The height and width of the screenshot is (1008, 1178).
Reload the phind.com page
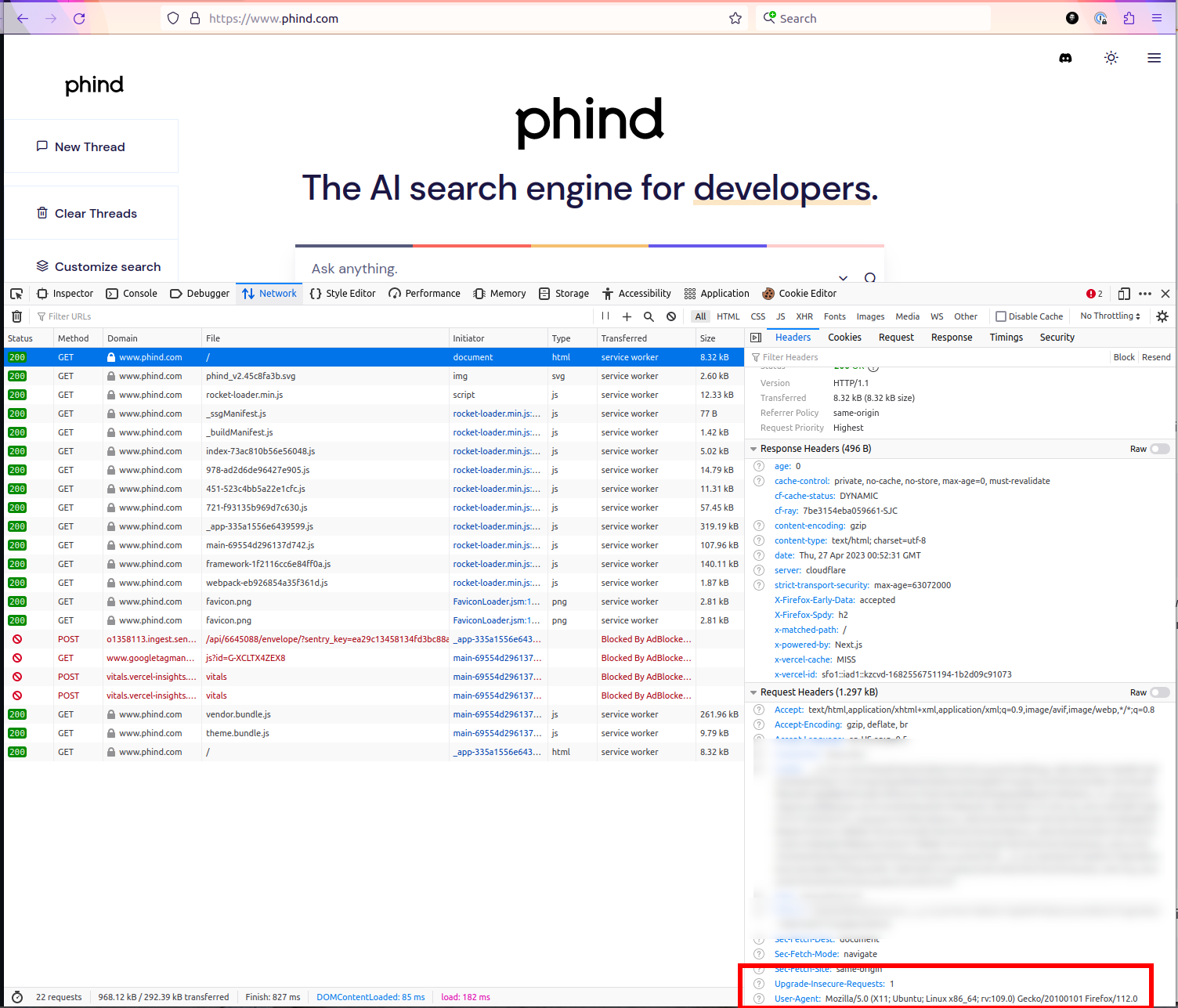pyautogui.click(x=79, y=18)
